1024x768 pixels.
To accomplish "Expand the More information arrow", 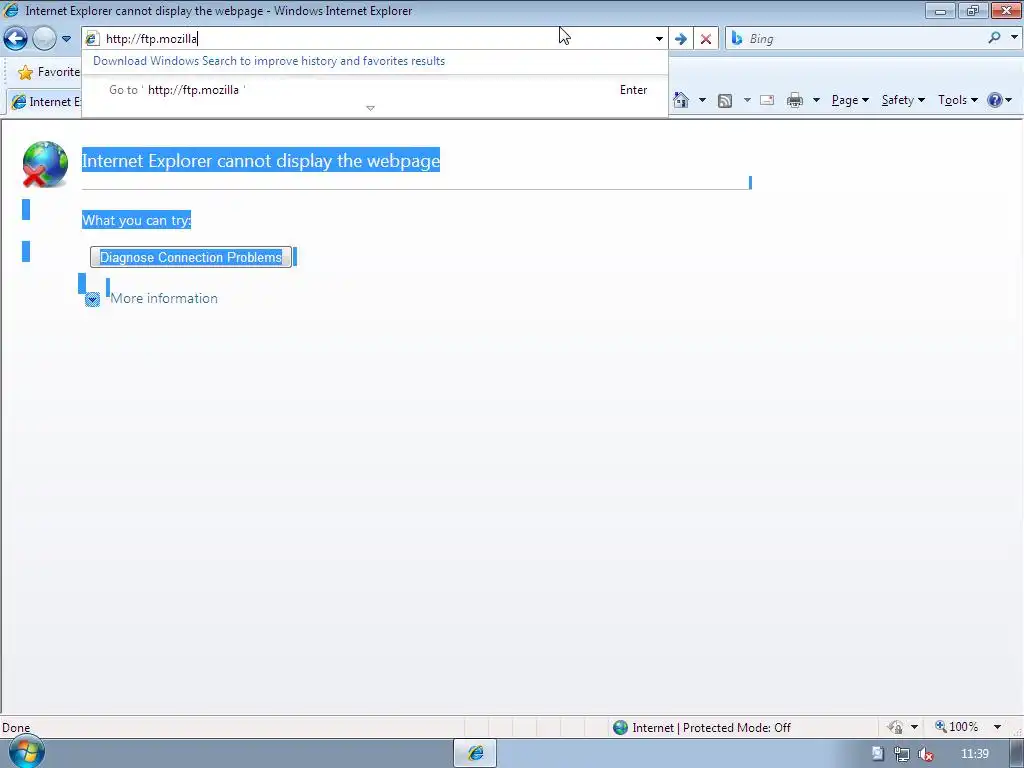I will point(92,299).
